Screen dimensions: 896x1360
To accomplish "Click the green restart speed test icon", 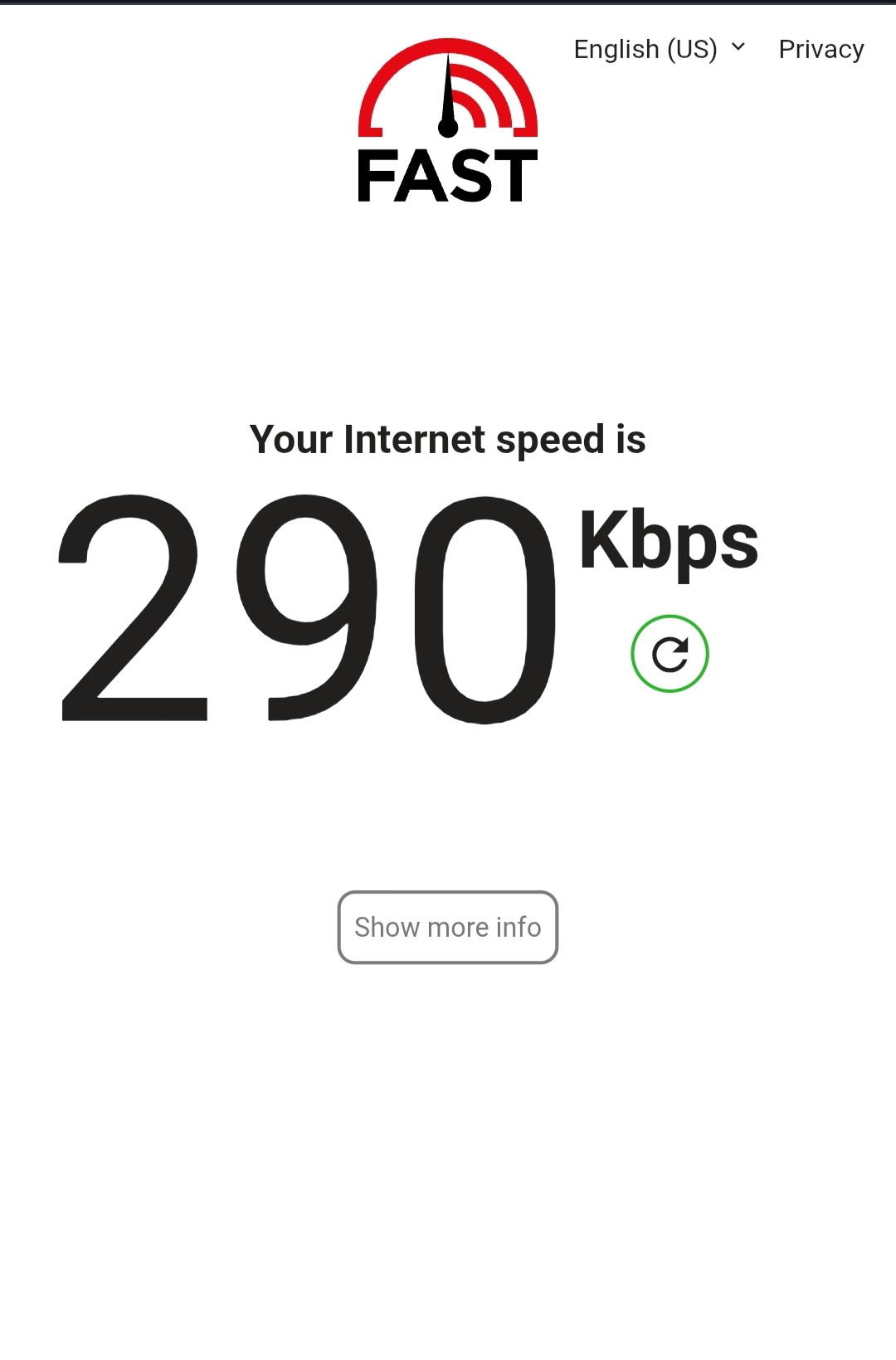I will point(670,654).
